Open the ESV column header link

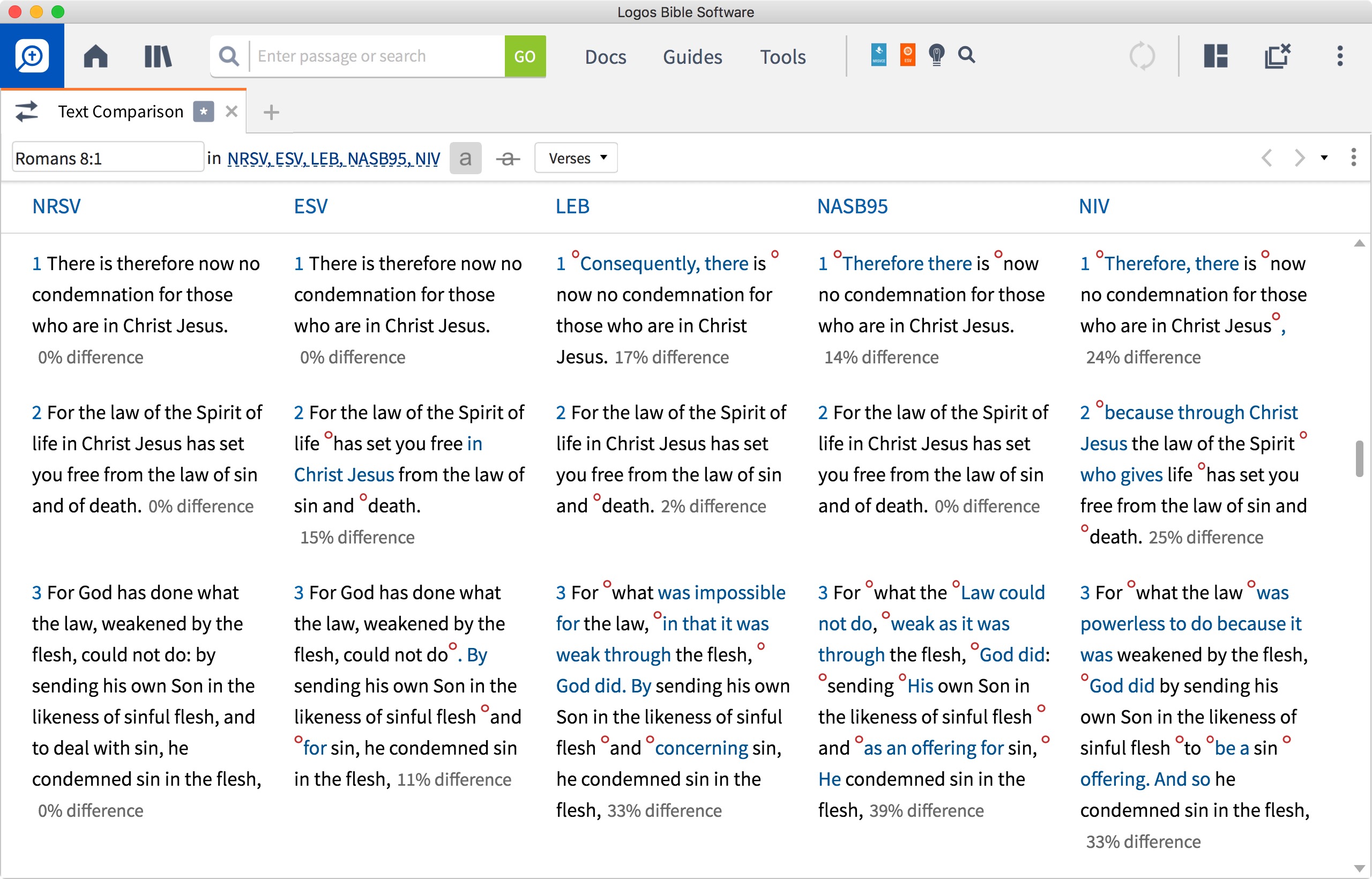[x=310, y=206]
